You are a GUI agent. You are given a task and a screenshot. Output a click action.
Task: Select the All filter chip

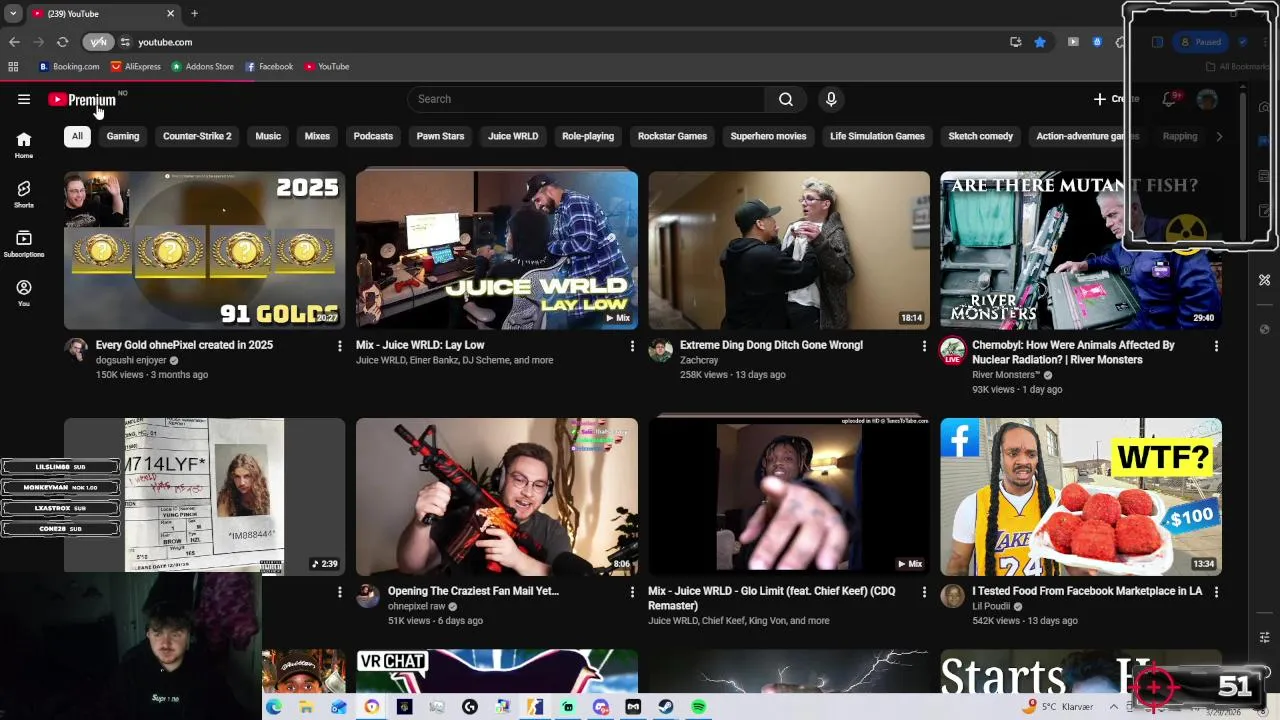point(77,136)
